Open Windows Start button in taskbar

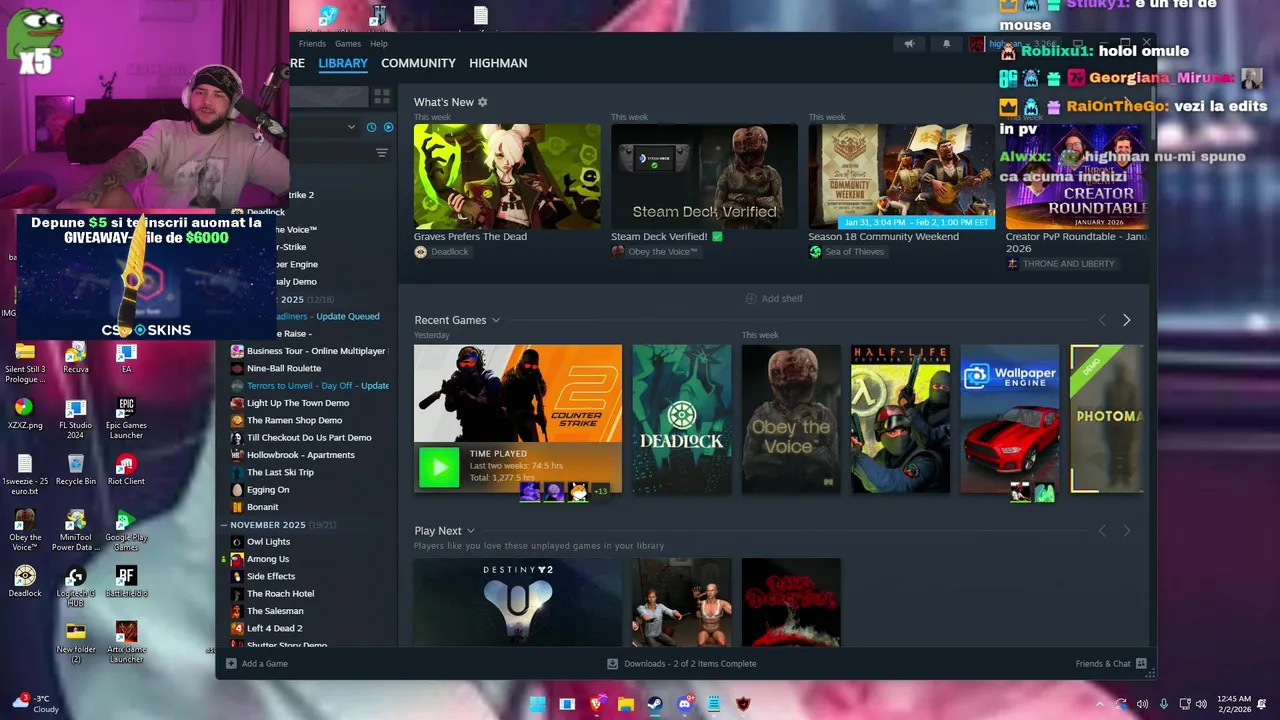click(x=537, y=704)
